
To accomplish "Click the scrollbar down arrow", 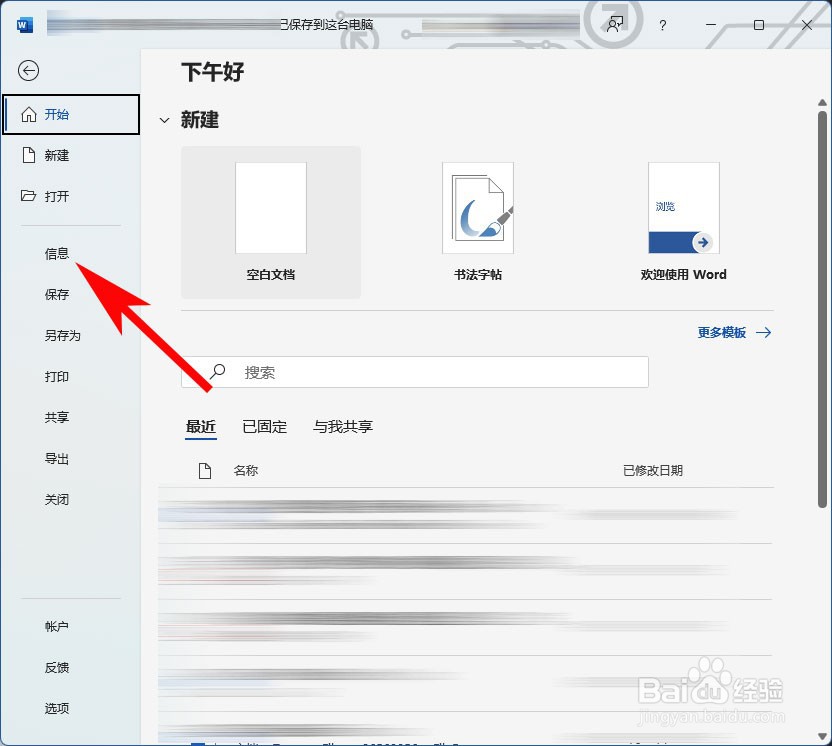I will click(822, 736).
